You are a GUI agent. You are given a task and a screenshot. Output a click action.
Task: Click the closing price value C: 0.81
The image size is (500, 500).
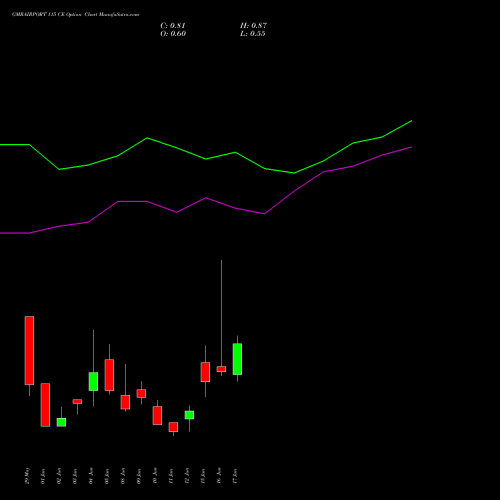click(173, 26)
